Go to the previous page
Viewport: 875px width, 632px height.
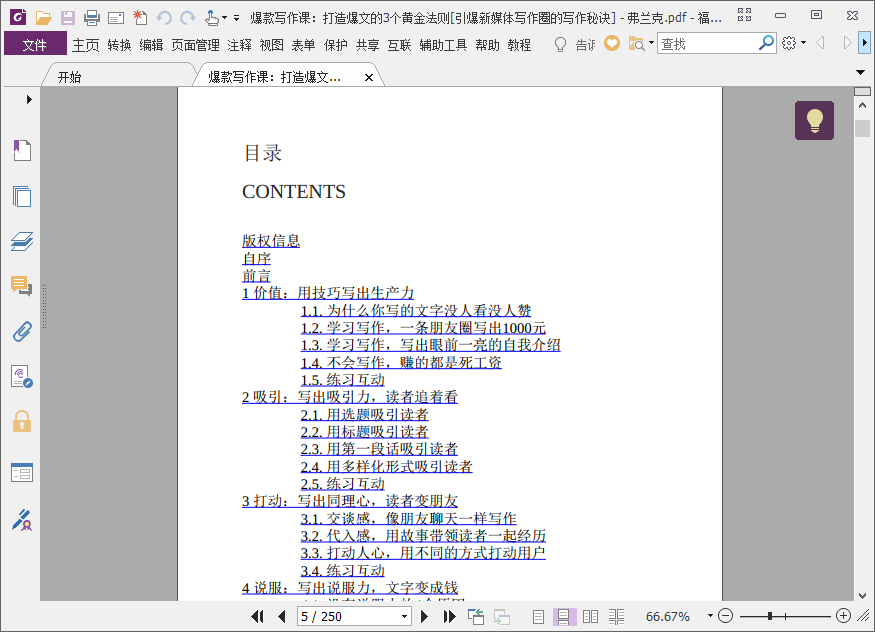pyautogui.click(x=282, y=616)
